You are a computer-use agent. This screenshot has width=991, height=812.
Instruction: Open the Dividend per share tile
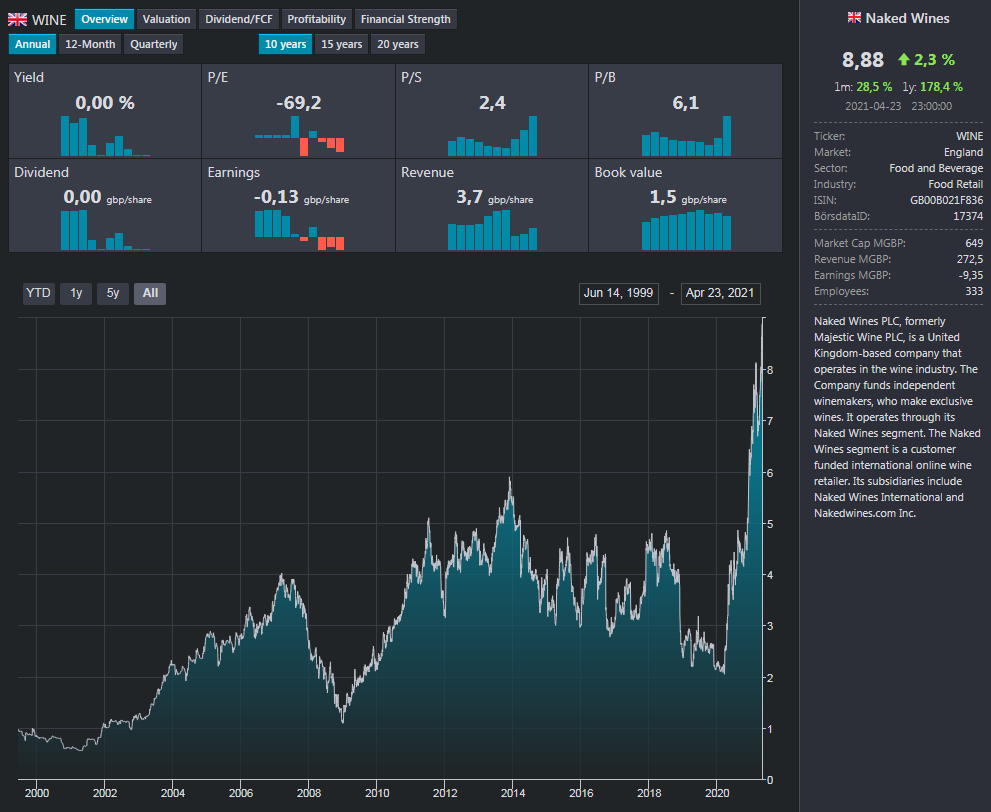105,205
